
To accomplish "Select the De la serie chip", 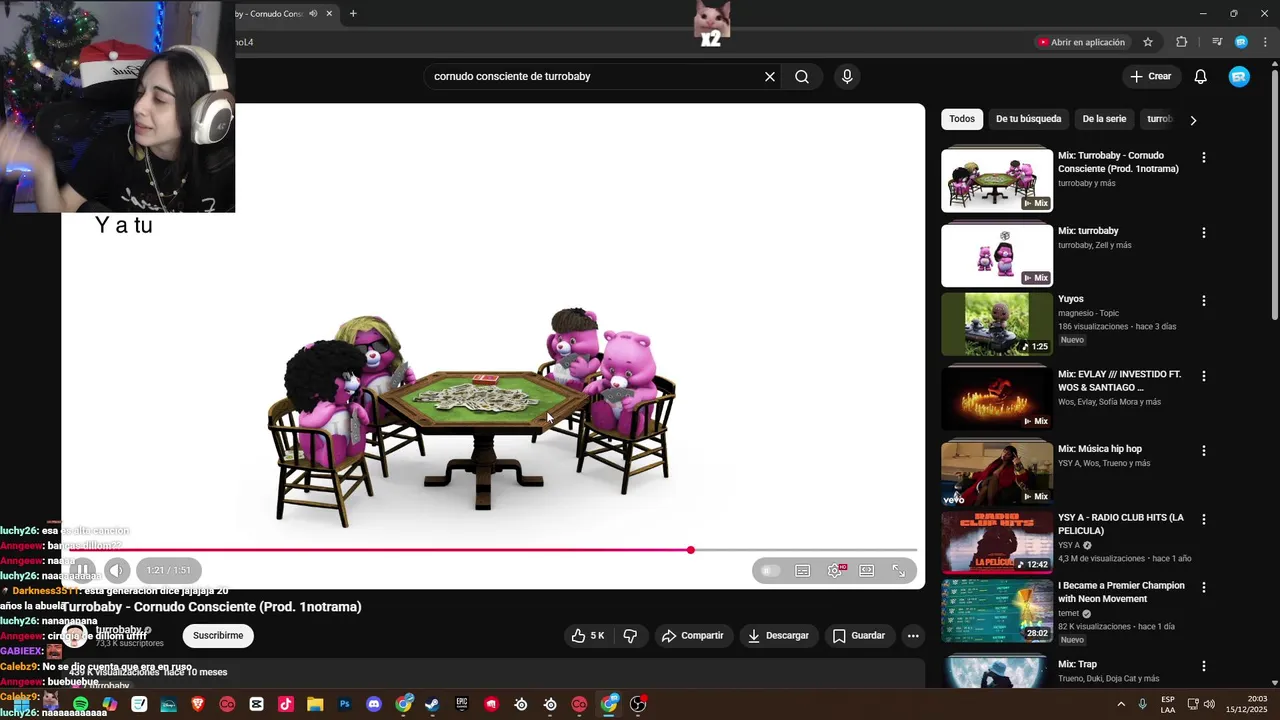I will point(1104,119).
